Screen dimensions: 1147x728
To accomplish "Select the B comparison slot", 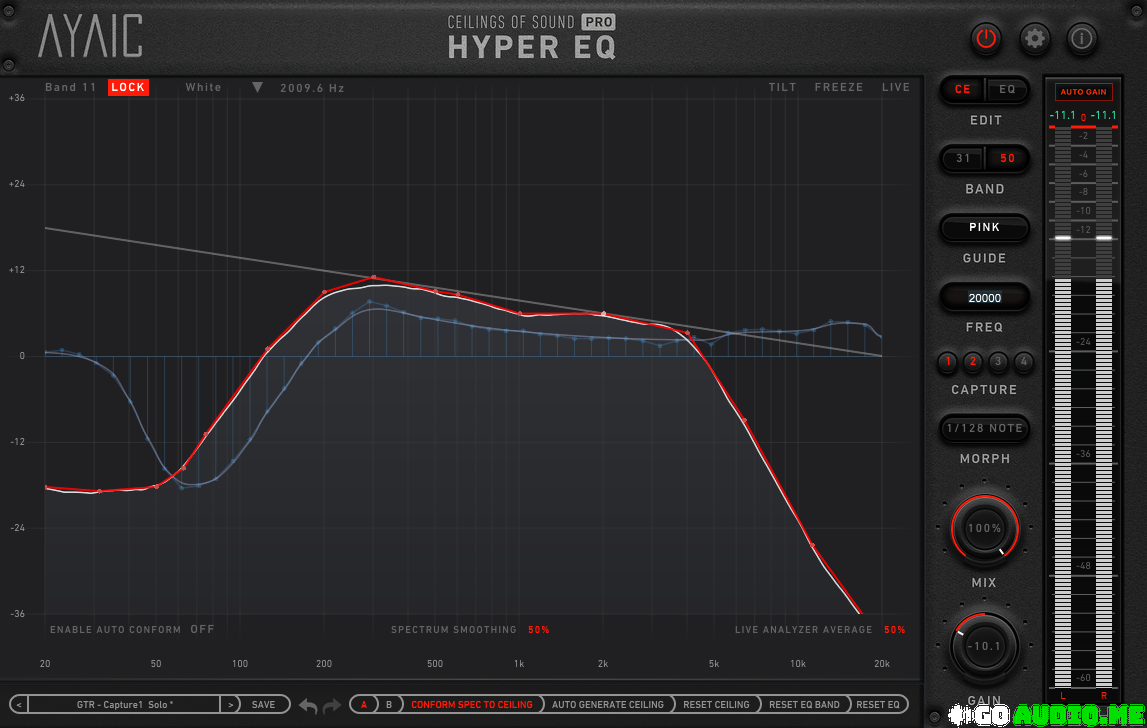I will tap(389, 705).
